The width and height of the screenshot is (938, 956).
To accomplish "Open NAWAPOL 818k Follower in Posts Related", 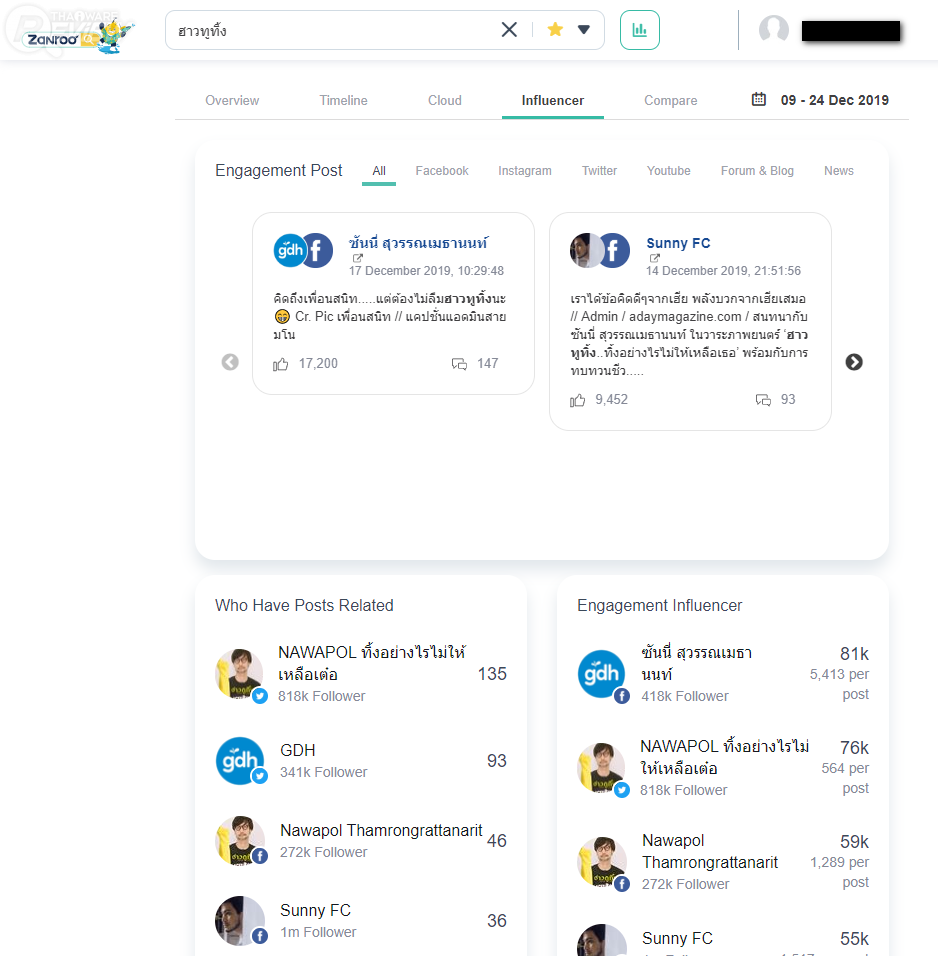I will (361, 674).
